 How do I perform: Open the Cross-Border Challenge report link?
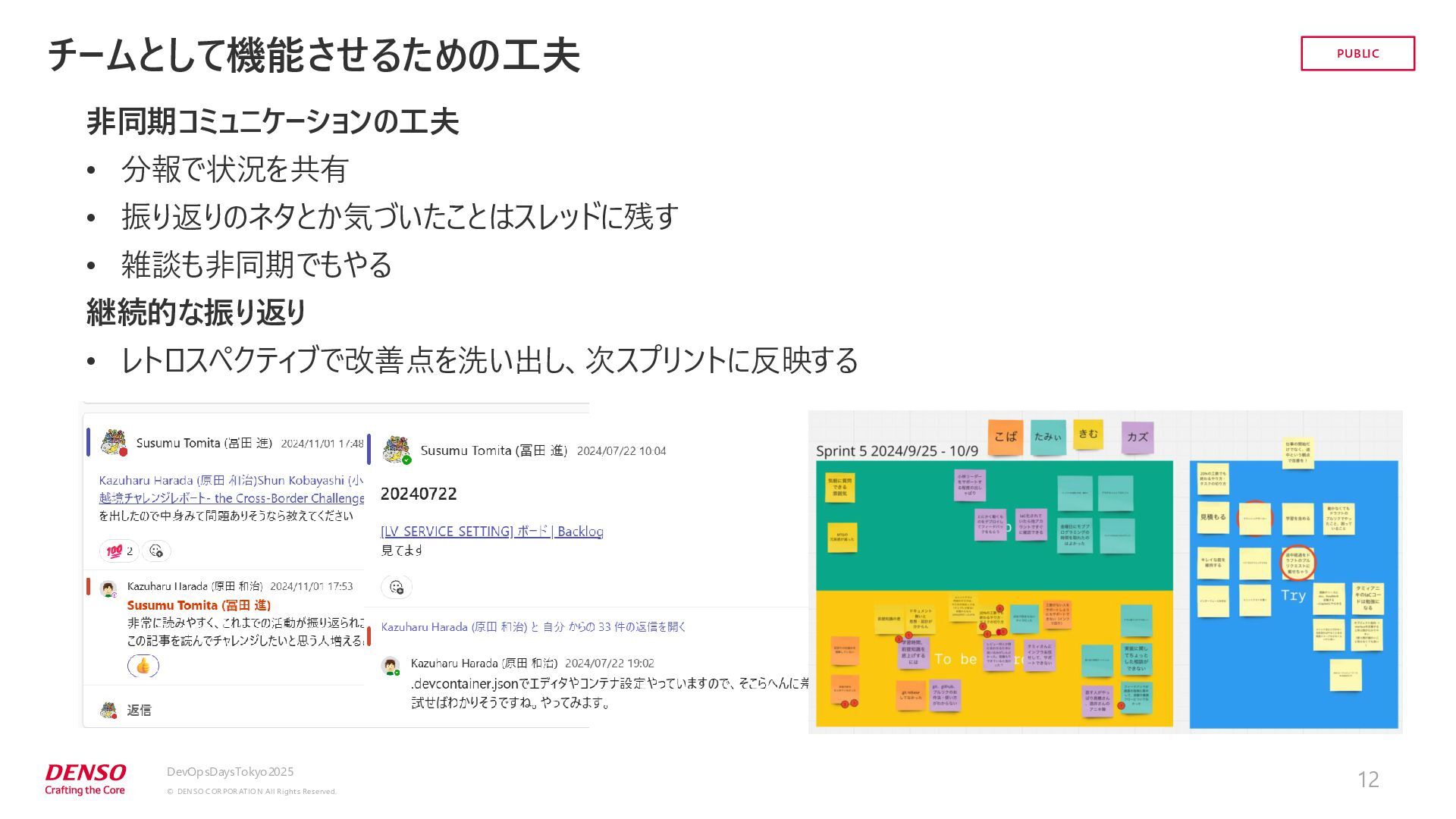coord(231,498)
